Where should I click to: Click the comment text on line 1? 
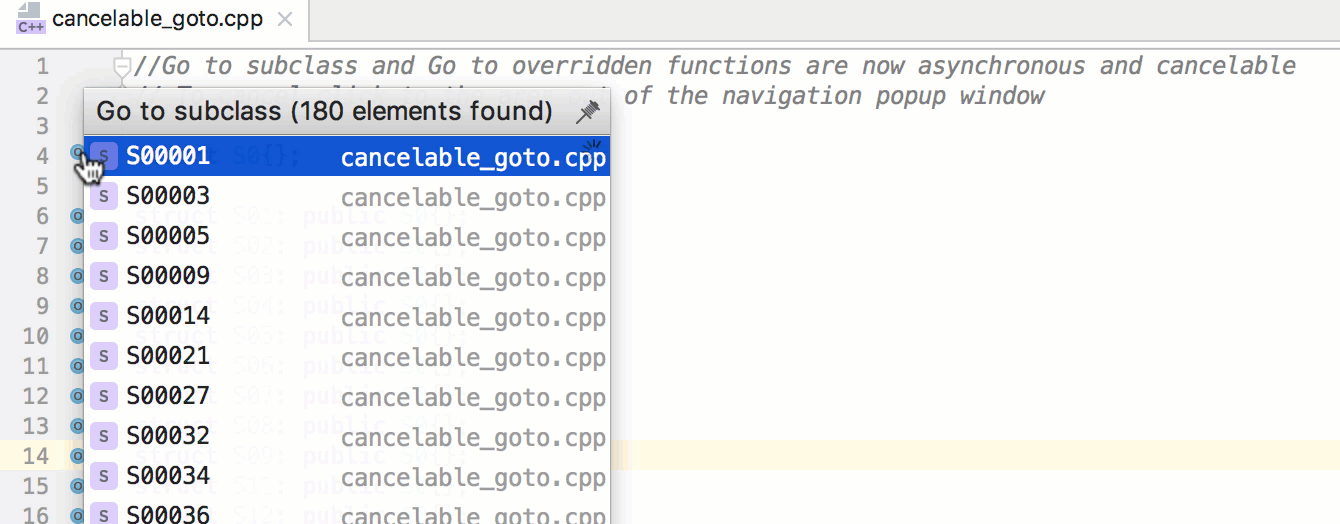click(x=714, y=66)
